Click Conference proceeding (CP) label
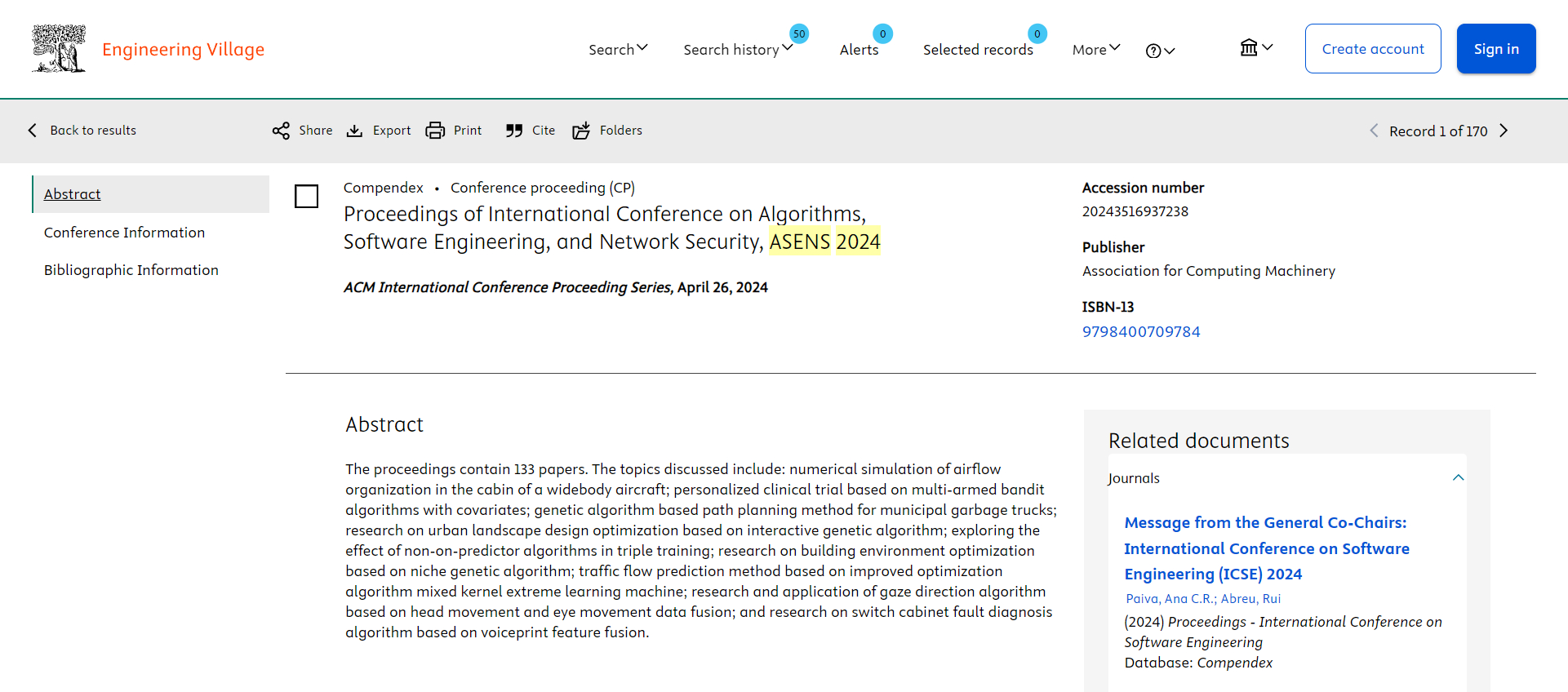This screenshot has width=1568, height=692. (543, 188)
